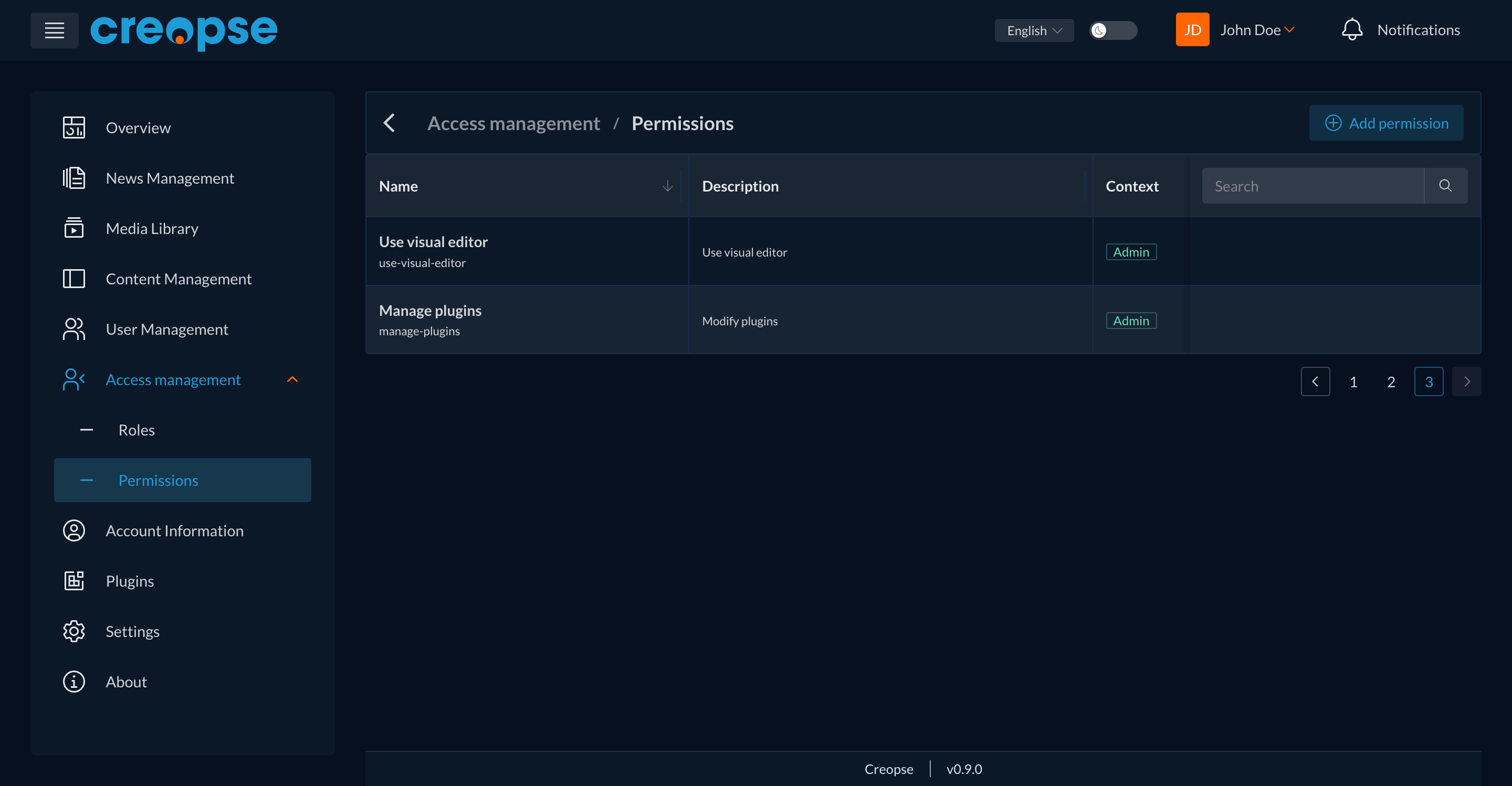
Task: Click the Account Information avatar icon
Action: (74, 530)
